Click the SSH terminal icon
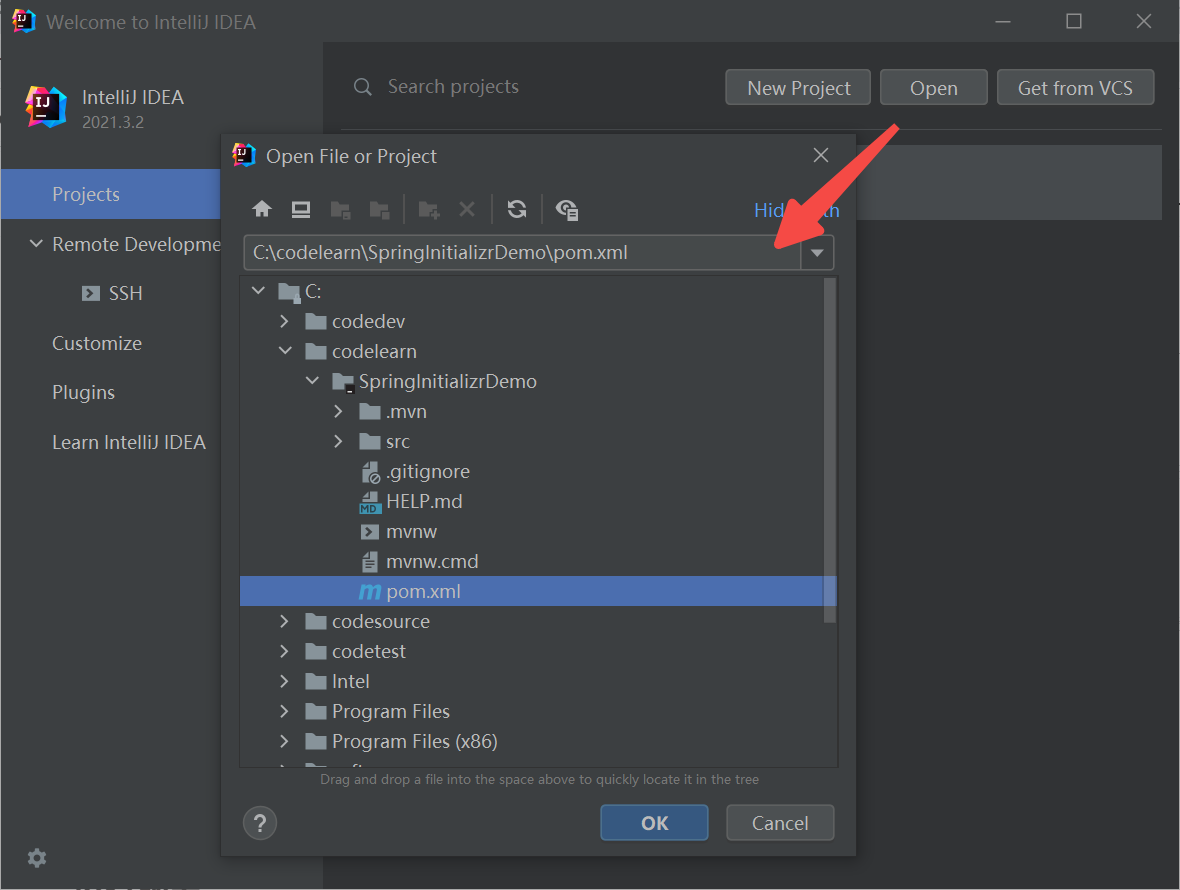Viewport: 1180px width, 890px height. (x=90, y=293)
